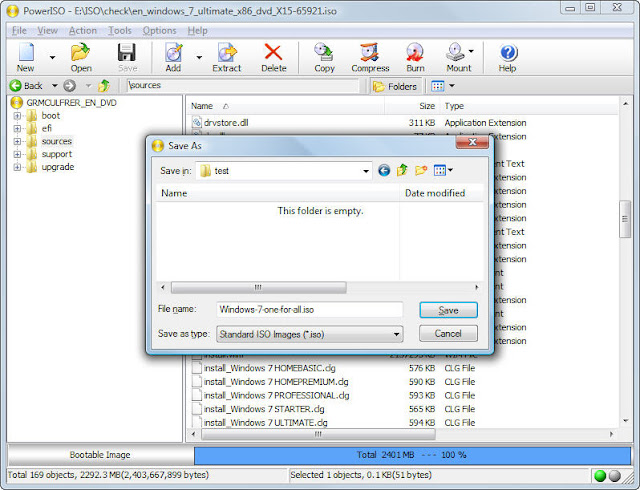The width and height of the screenshot is (640, 490).
Task: Click the File name input field
Action: tap(309, 310)
